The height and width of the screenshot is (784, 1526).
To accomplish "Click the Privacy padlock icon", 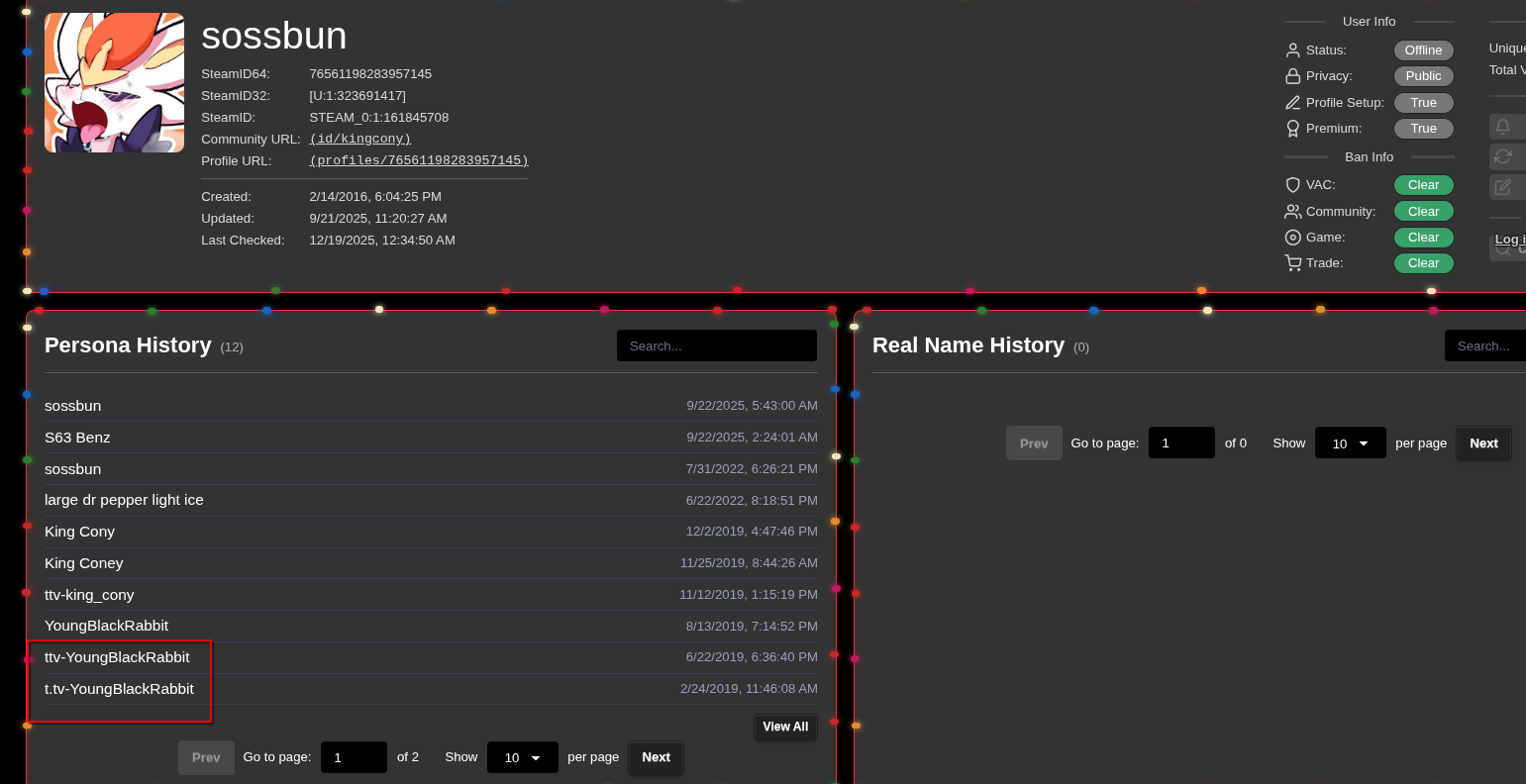I will 1292,76.
